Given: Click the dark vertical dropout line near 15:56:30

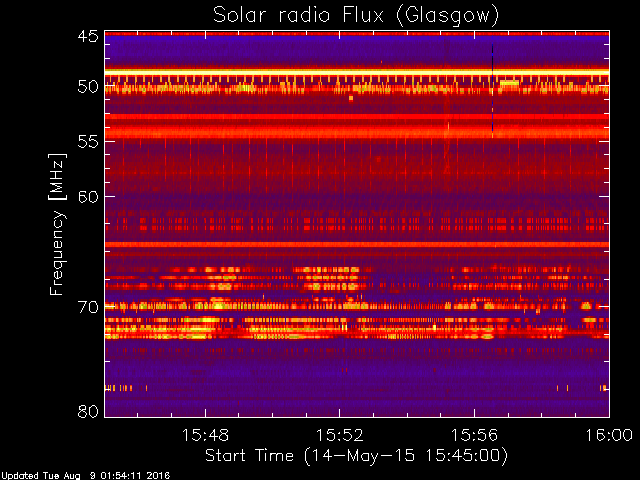Looking at the screenshot, I should pyautogui.click(x=493, y=91).
